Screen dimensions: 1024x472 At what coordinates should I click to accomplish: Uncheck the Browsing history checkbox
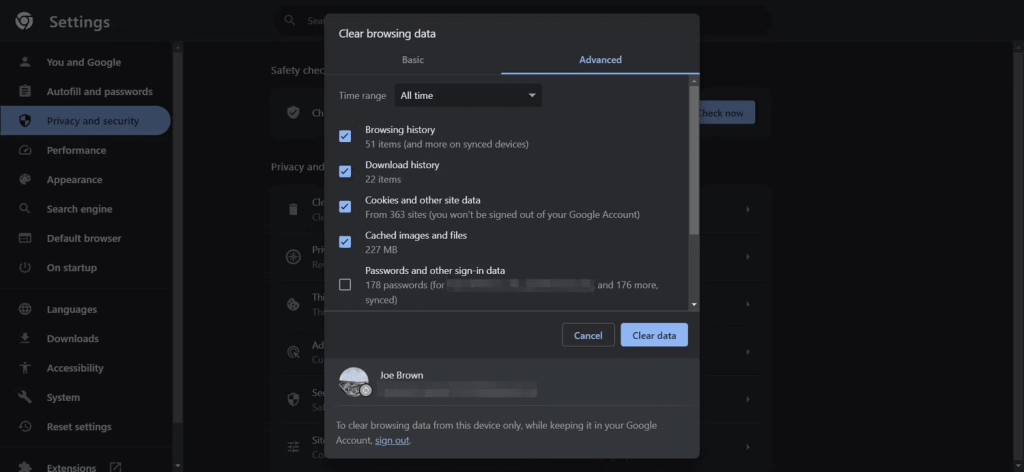tap(345, 136)
